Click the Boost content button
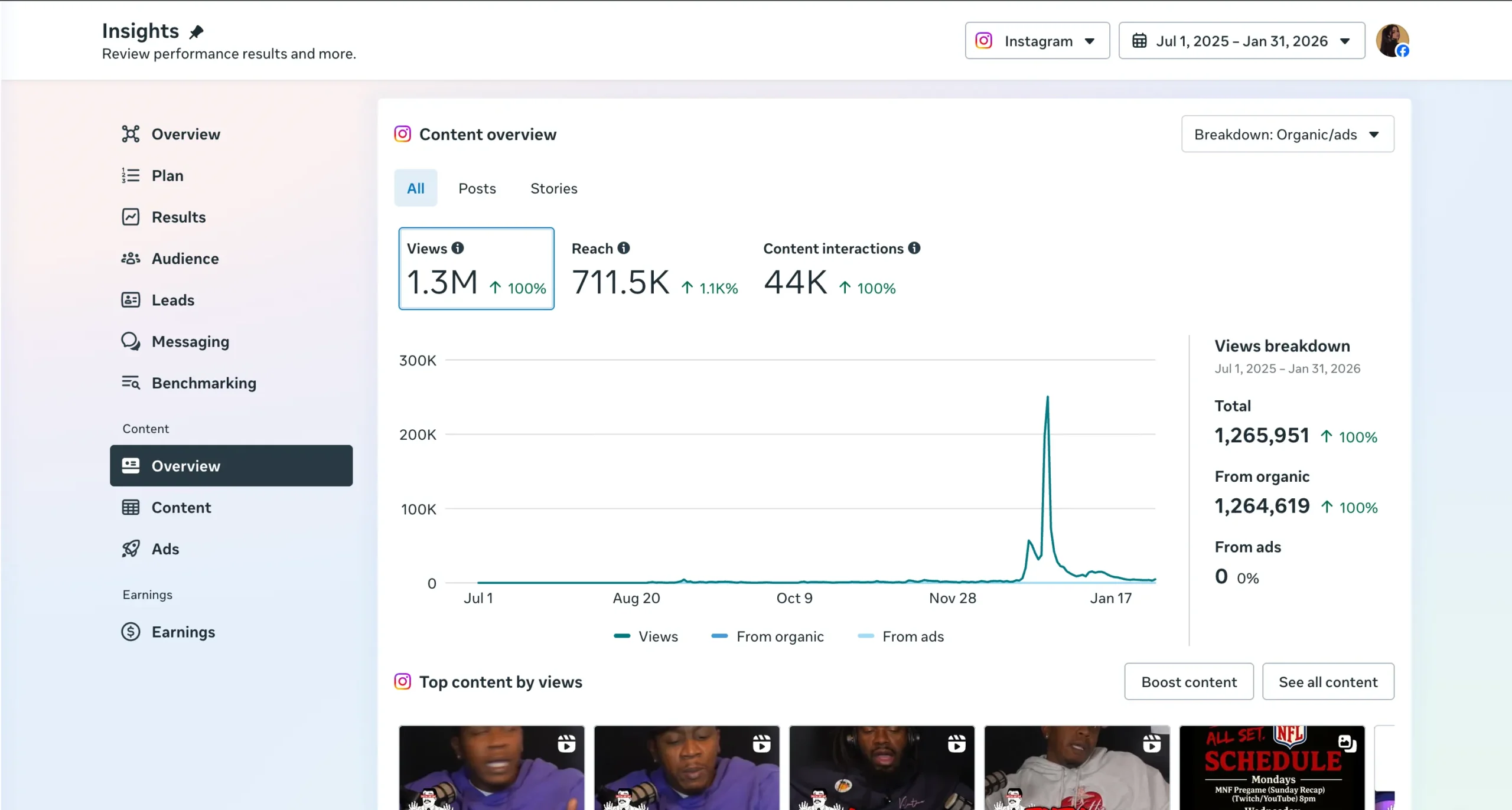Viewport: 1512px width, 810px height. pos(1189,681)
